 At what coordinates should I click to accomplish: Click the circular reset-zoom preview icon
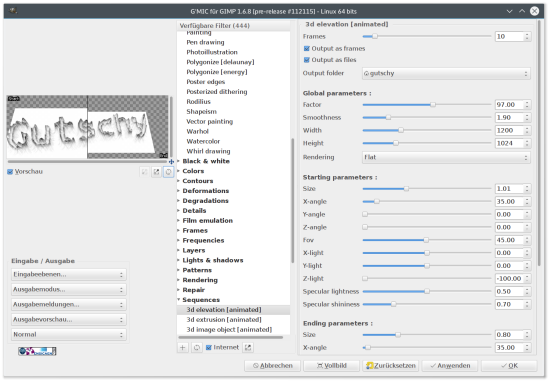pos(169,172)
